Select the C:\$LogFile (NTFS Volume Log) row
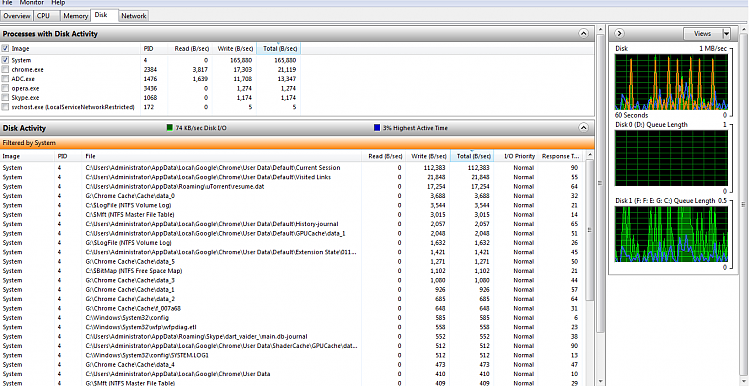The width and height of the screenshot is (750, 386). (x=292, y=205)
